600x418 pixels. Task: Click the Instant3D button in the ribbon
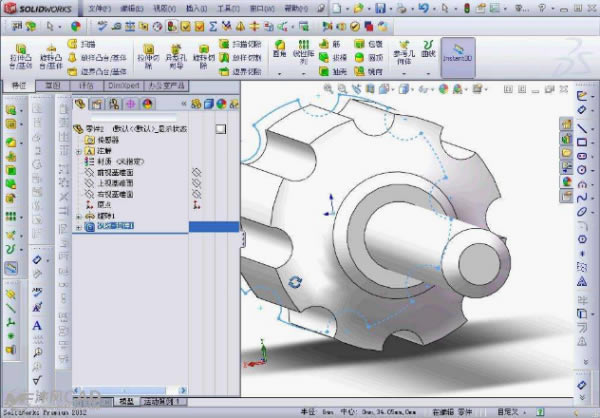coord(458,54)
